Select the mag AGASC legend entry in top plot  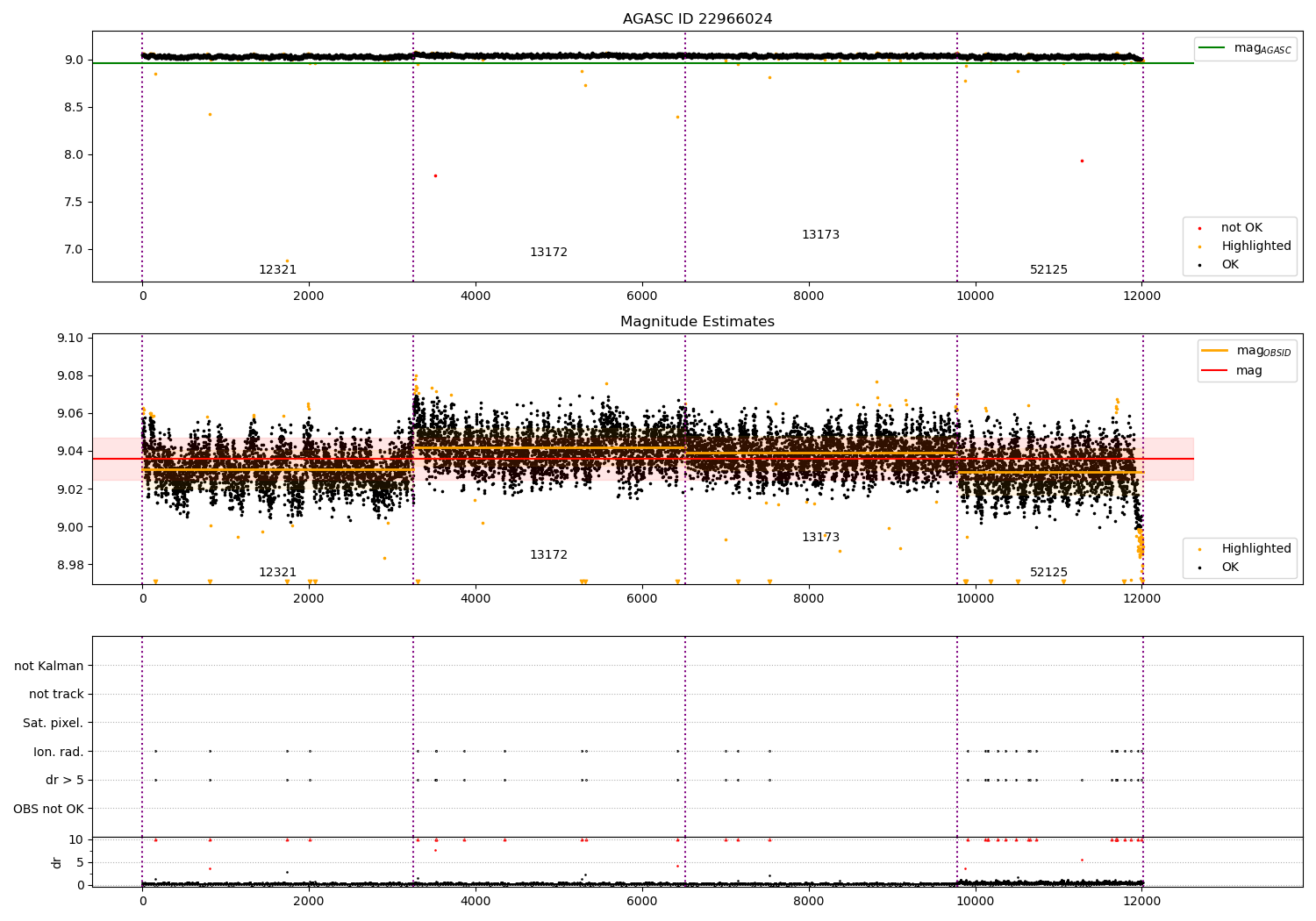pos(1245,48)
